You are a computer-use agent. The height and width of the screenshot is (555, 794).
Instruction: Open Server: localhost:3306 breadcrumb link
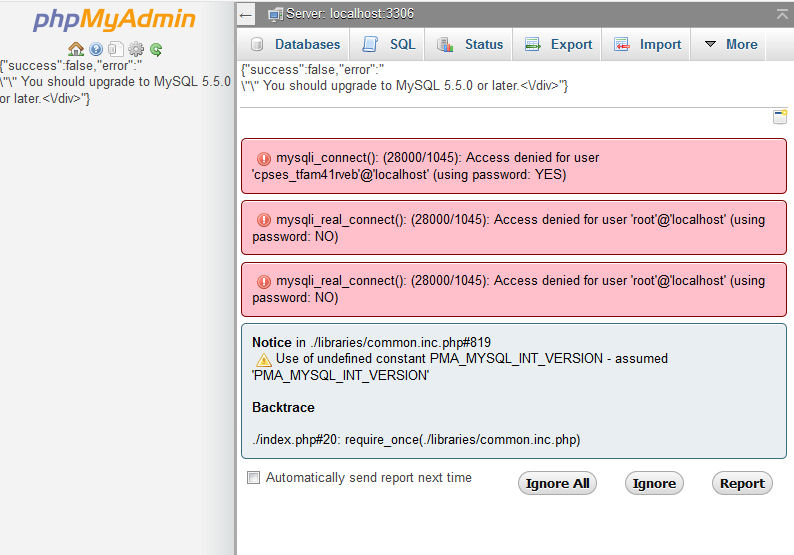[x=349, y=14]
